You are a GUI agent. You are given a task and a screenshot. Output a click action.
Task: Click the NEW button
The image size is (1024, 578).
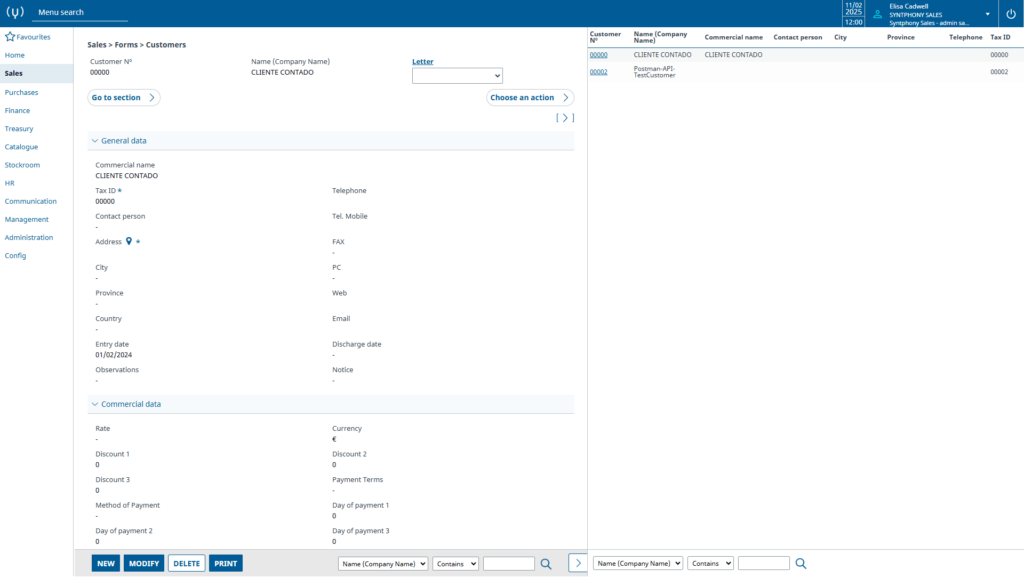point(106,564)
